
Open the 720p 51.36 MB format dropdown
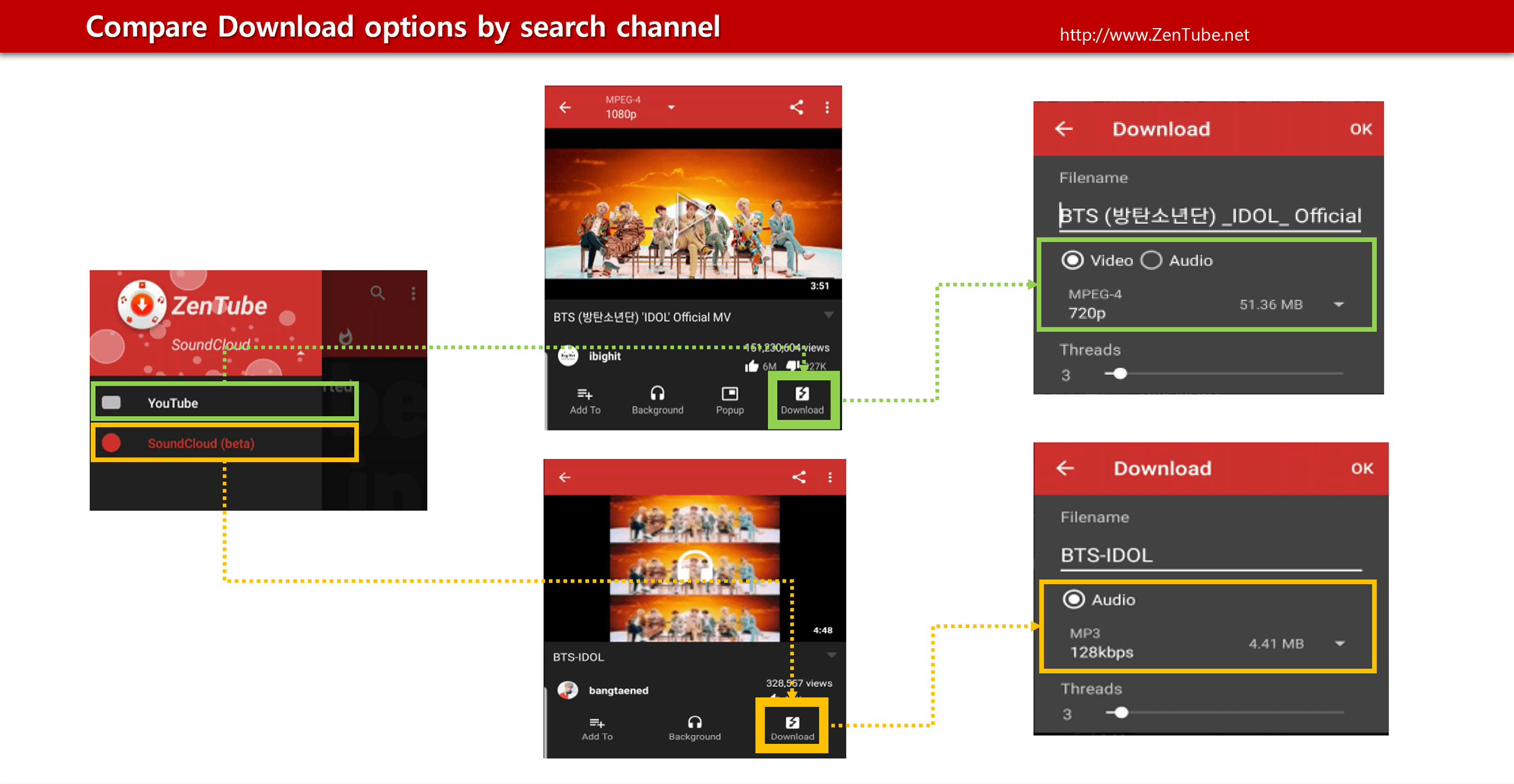tap(1338, 304)
